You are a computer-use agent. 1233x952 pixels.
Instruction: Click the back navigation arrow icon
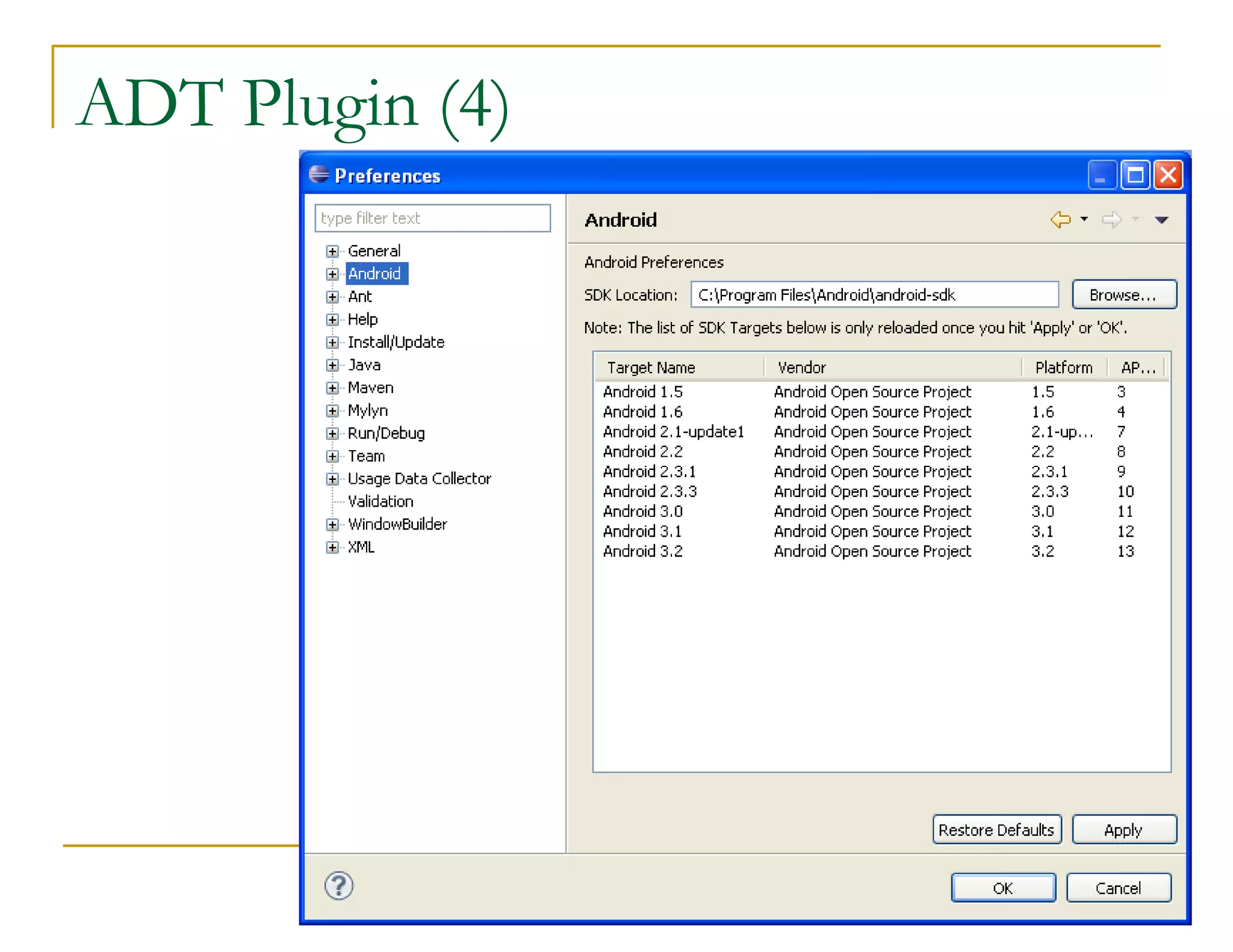pyautogui.click(x=1060, y=220)
